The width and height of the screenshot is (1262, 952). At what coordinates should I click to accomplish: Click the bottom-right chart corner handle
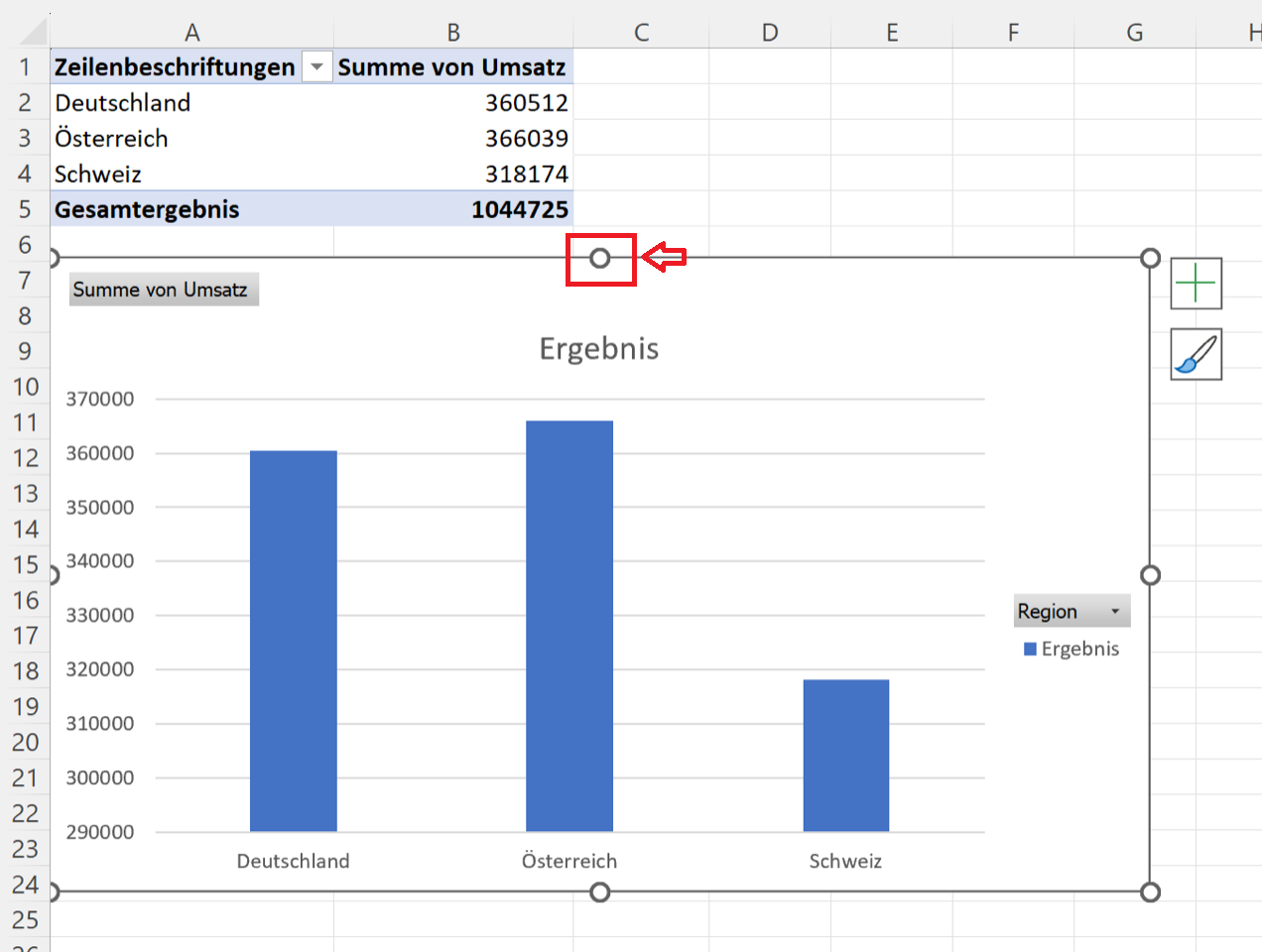click(x=1150, y=892)
